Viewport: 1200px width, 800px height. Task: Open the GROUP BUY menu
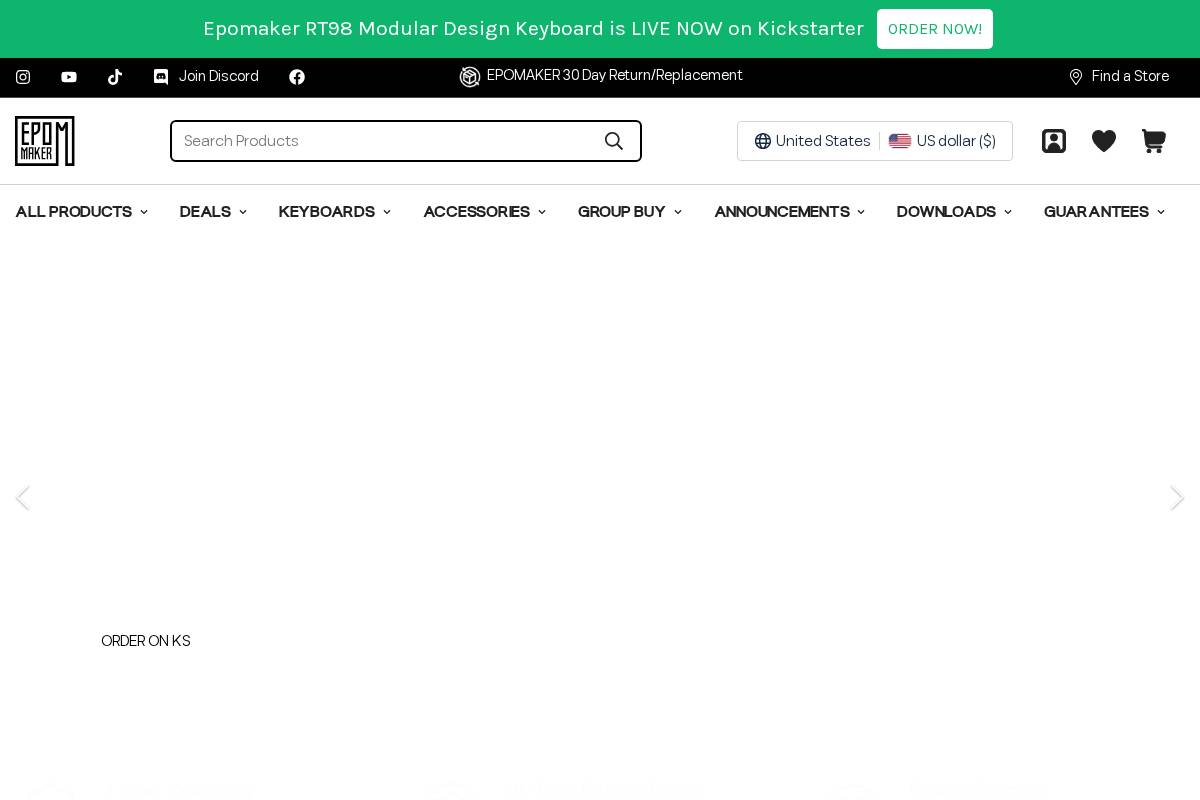pos(622,212)
